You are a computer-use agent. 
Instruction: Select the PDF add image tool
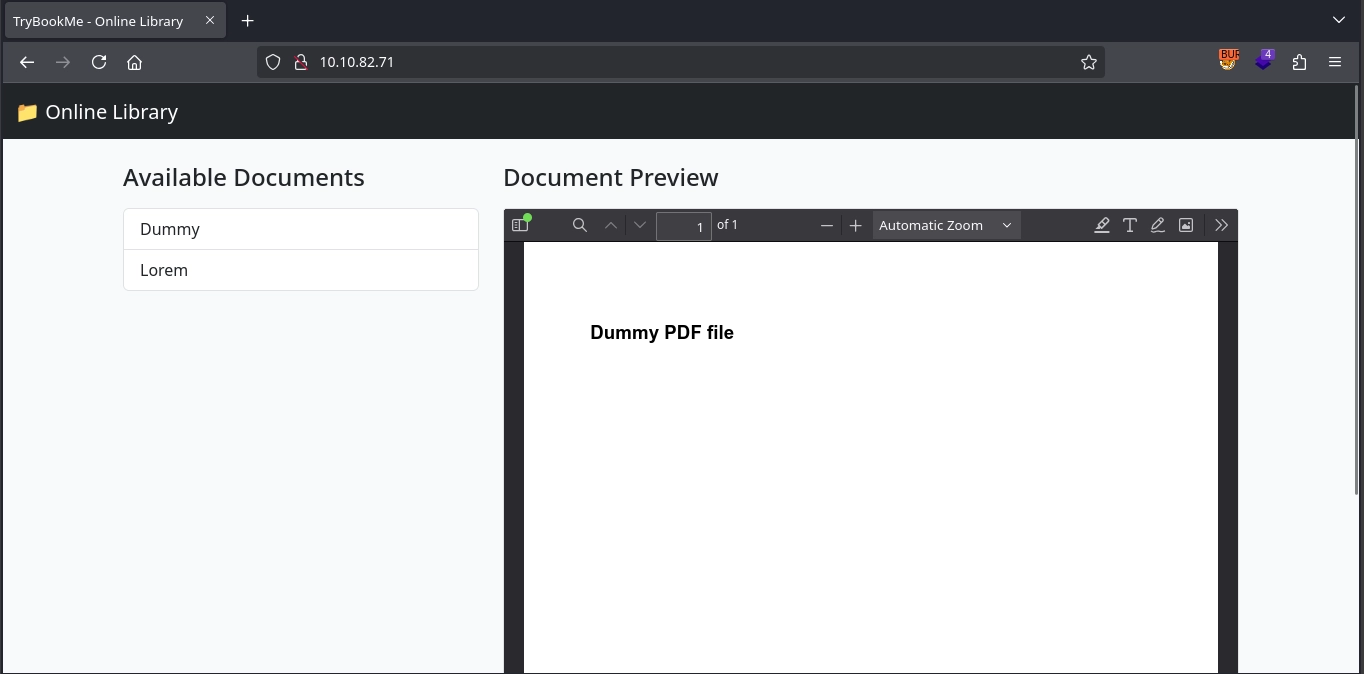coord(1185,225)
